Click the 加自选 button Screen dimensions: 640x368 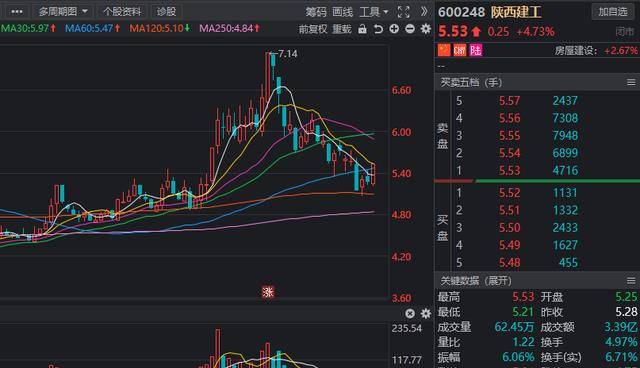click(x=613, y=11)
